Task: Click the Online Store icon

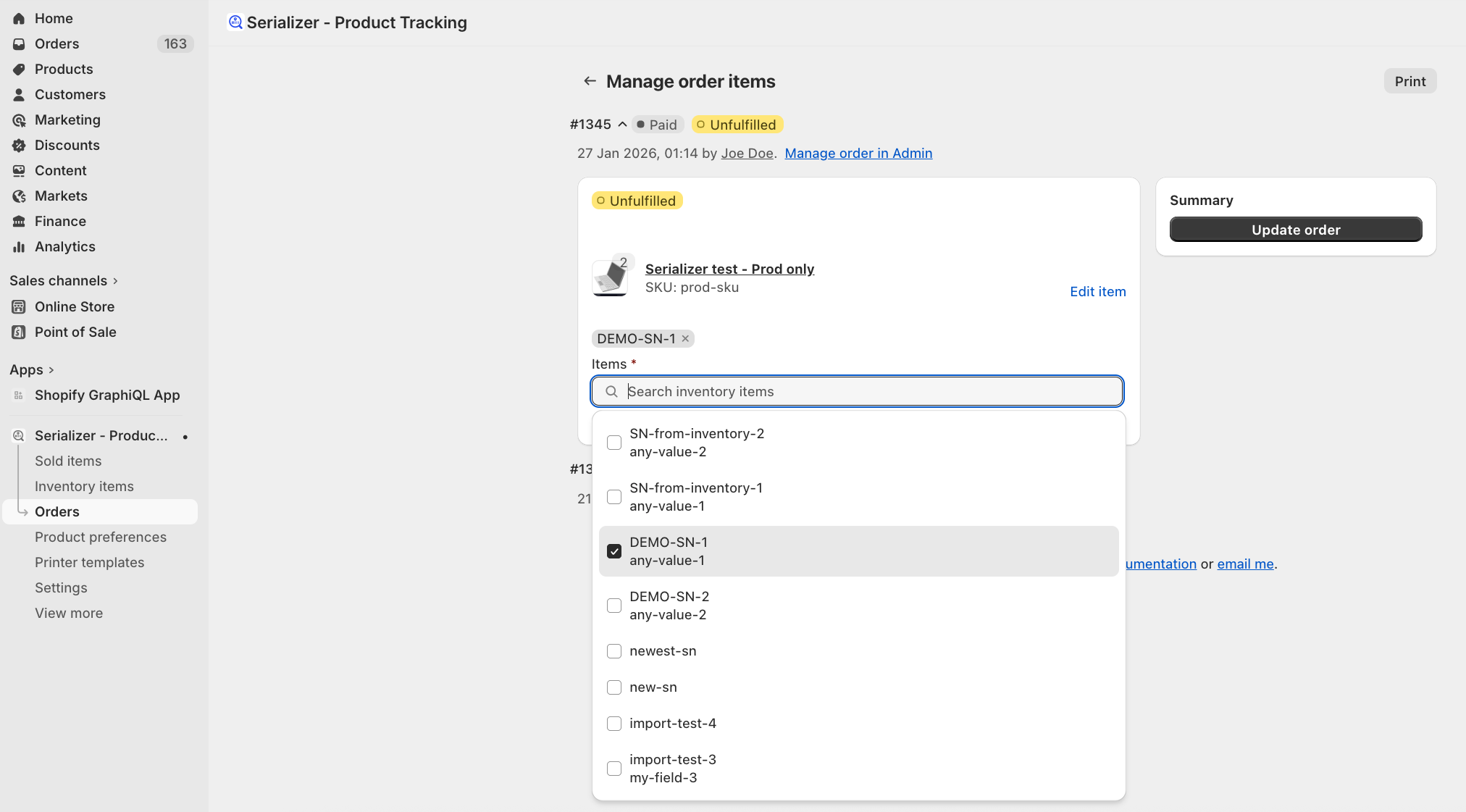Action: [19, 307]
